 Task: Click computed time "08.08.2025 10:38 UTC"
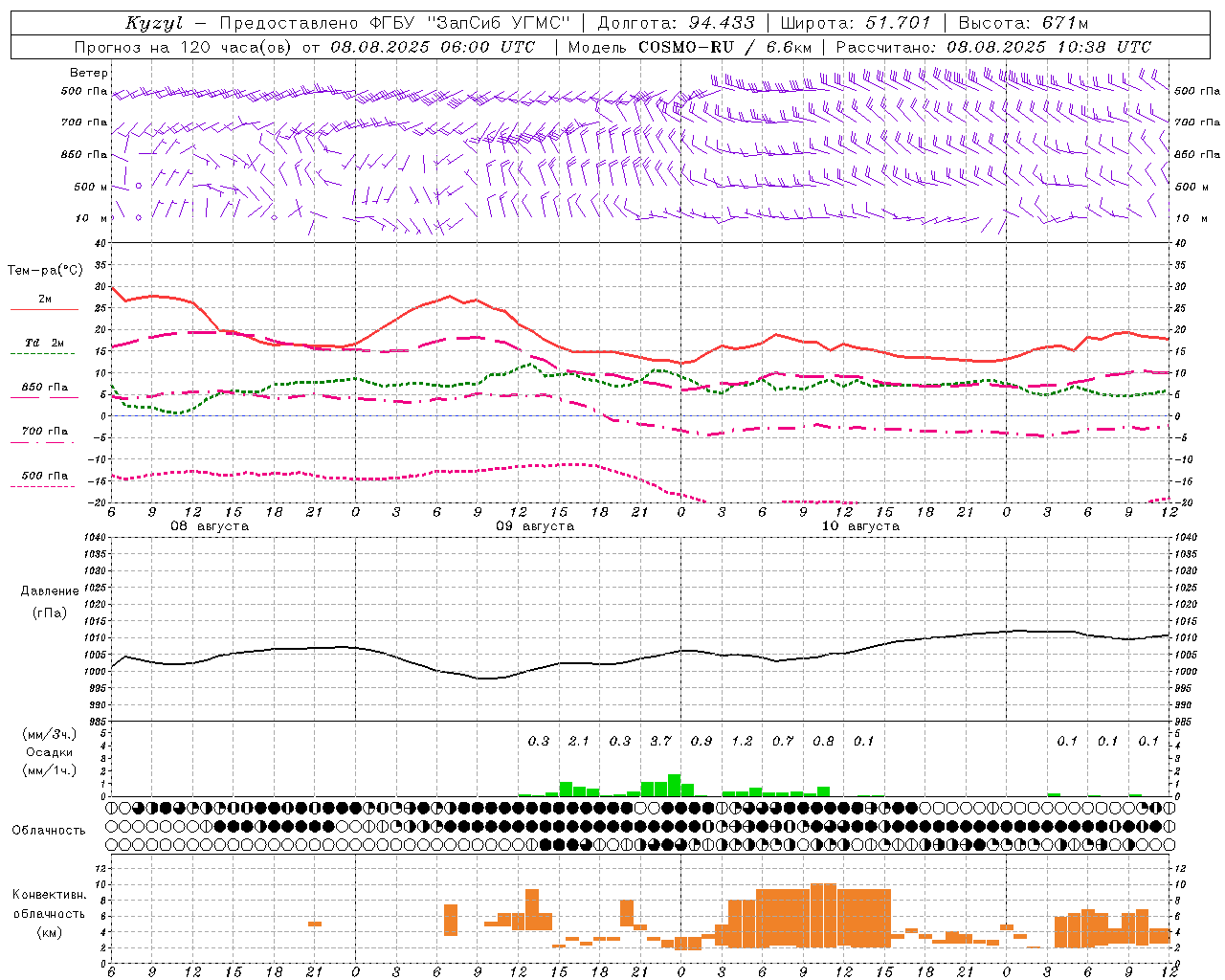click(x=1049, y=47)
